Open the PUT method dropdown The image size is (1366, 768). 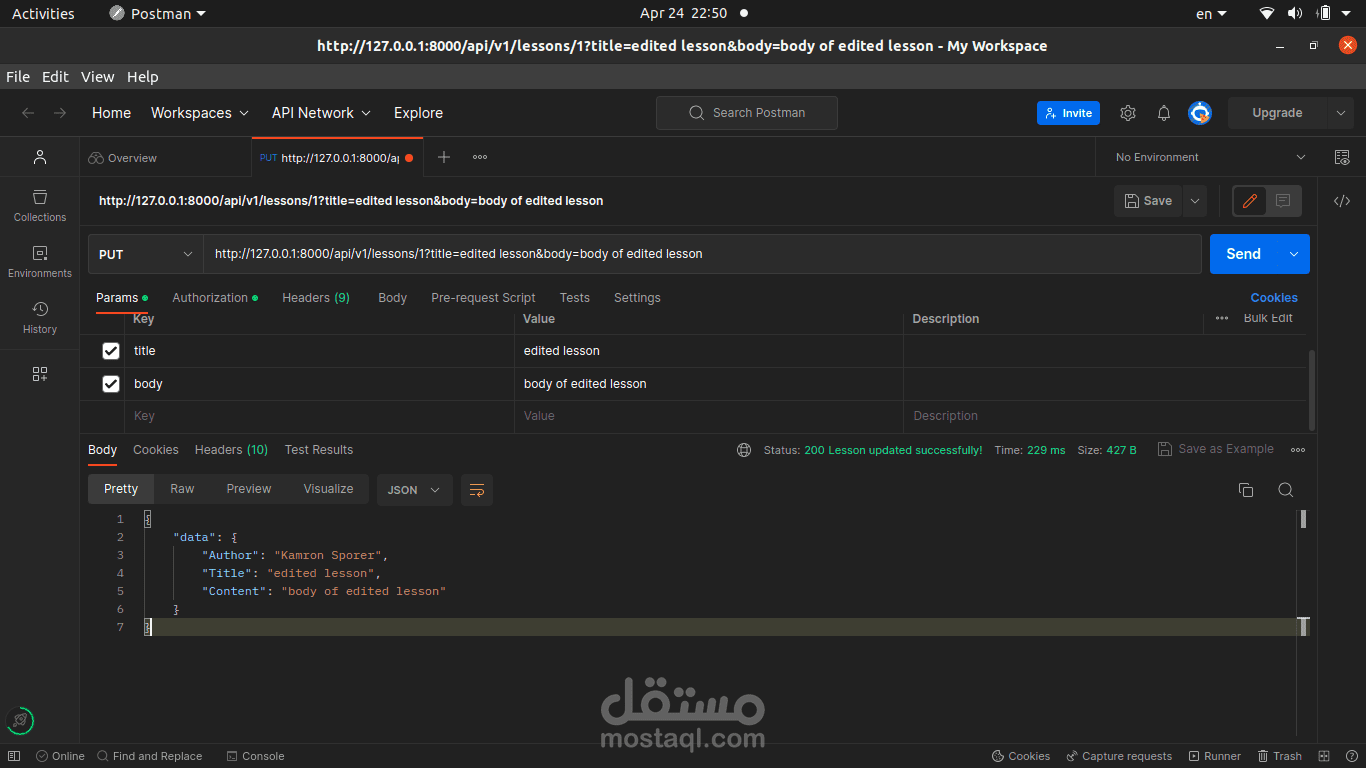[x=146, y=254]
